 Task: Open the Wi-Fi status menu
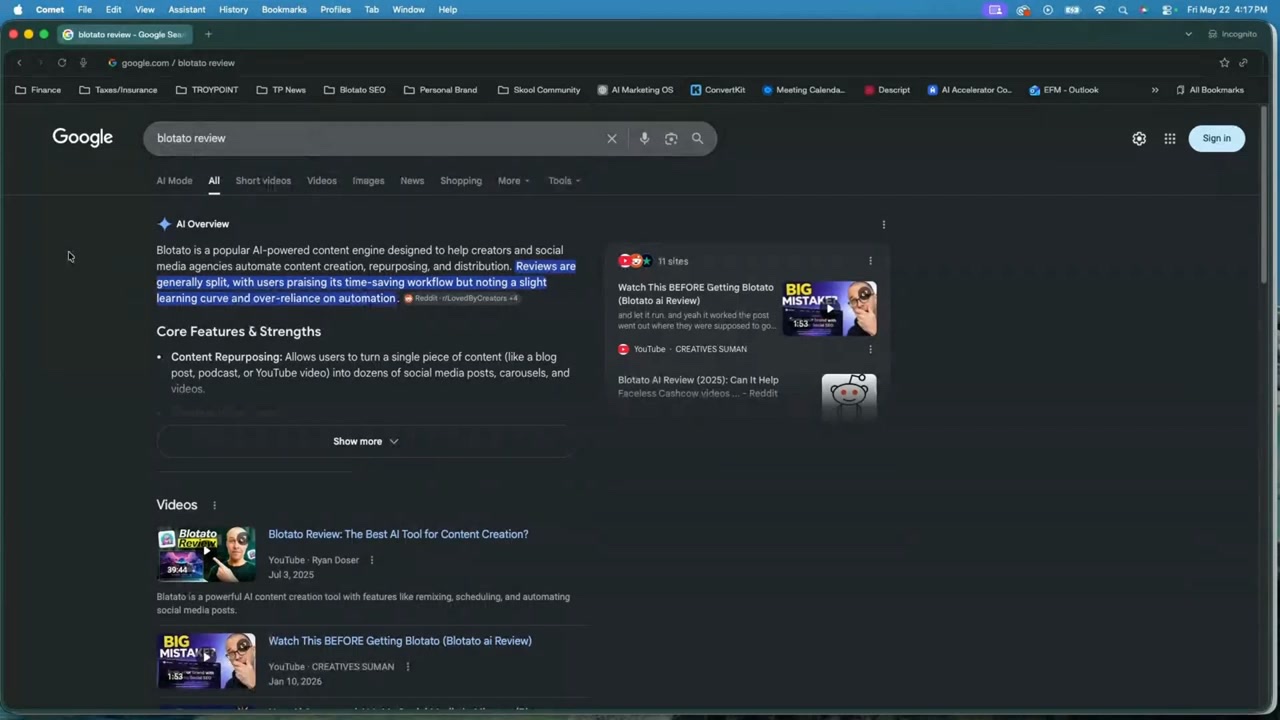(x=1100, y=10)
